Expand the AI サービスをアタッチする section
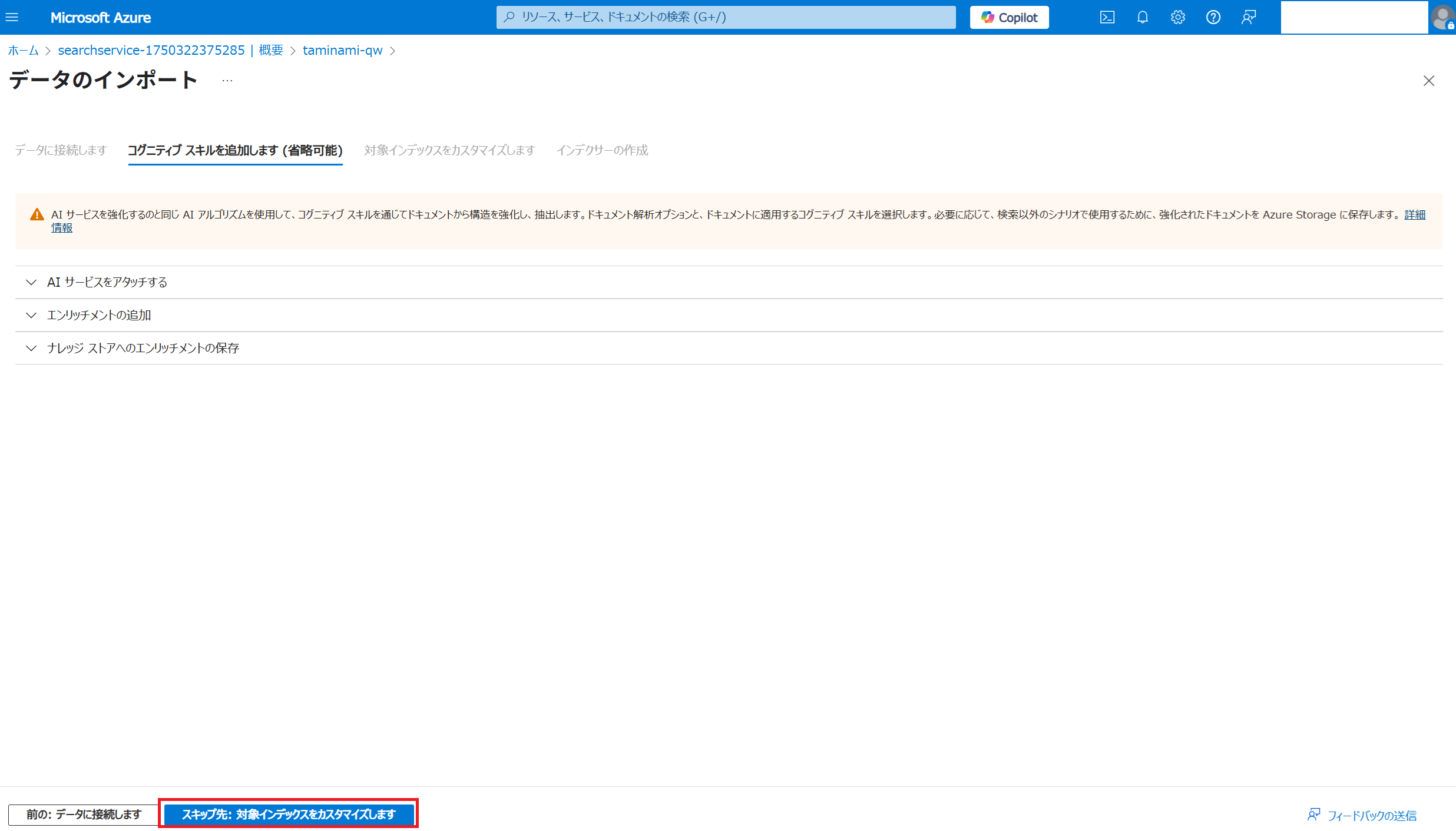 tap(107, 282)
